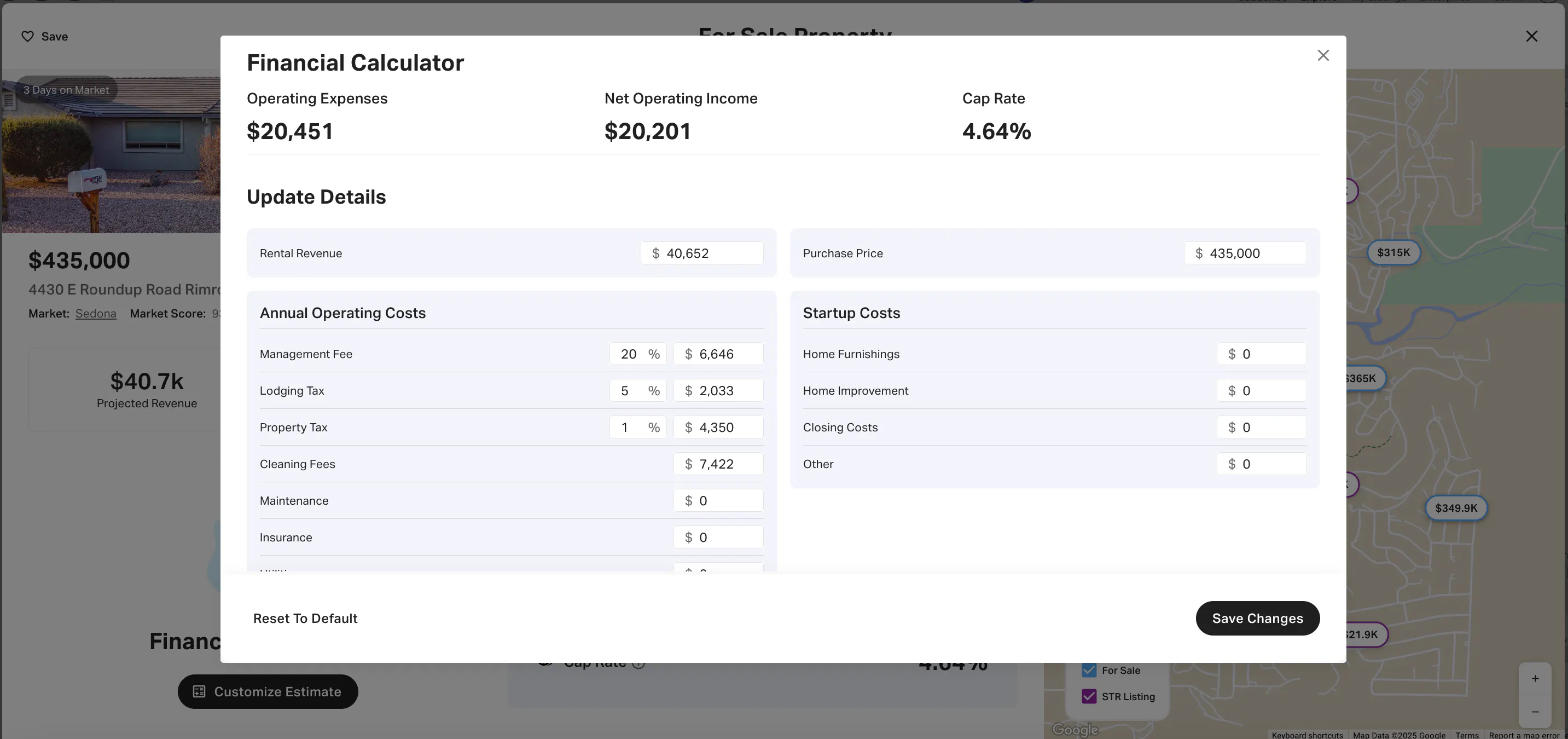Edit Lodging Tax dollar amount
The height and width of the screenshot is (739, 1568).
pos(718,390)
